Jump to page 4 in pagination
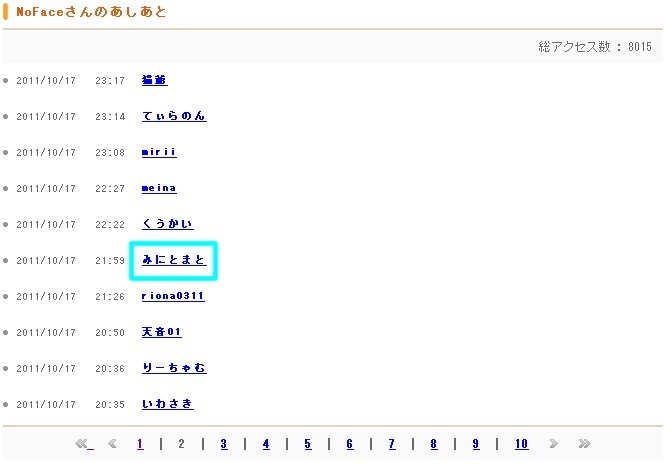This screenshot has height=468, width=672. (x=266, y=444)
